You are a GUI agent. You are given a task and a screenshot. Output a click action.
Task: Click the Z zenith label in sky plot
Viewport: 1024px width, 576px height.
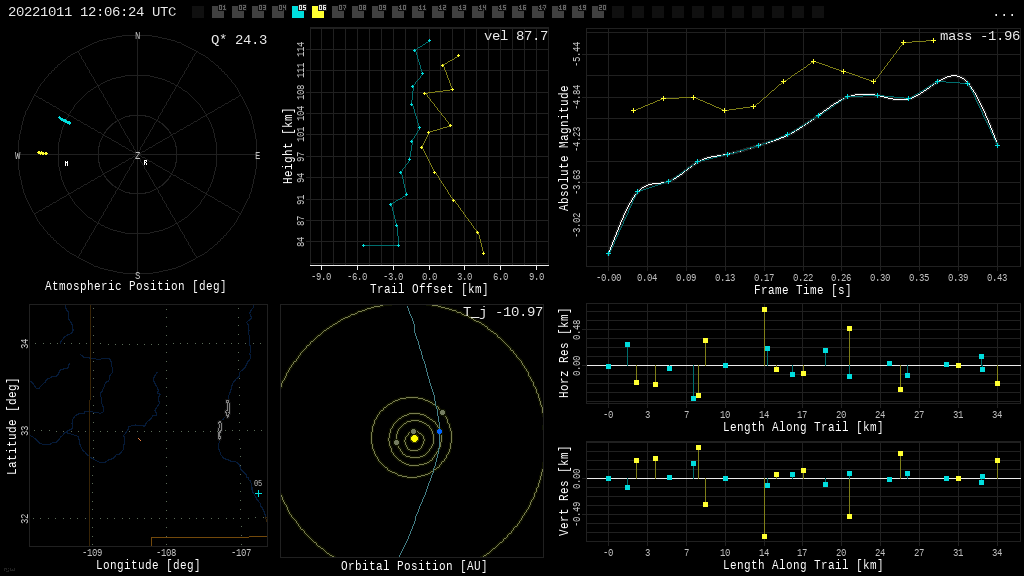[137, 155]
